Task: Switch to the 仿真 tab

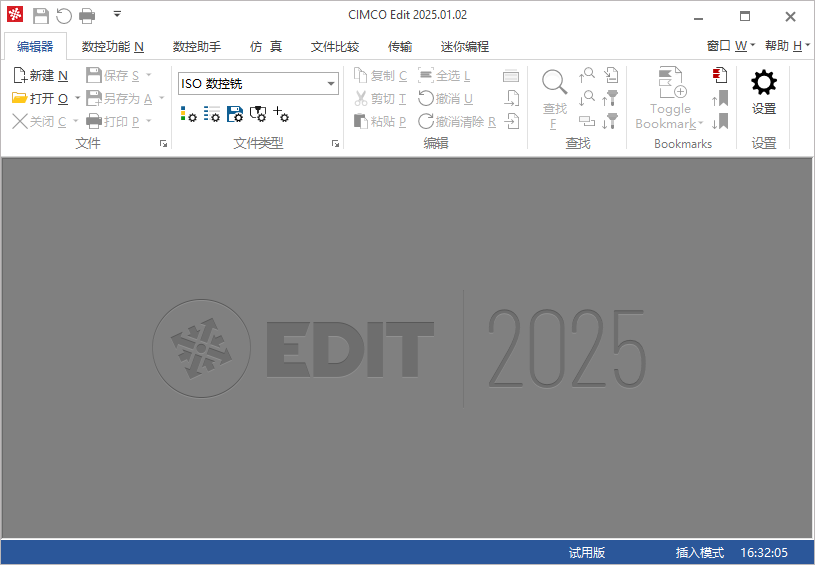Action: 266,47
